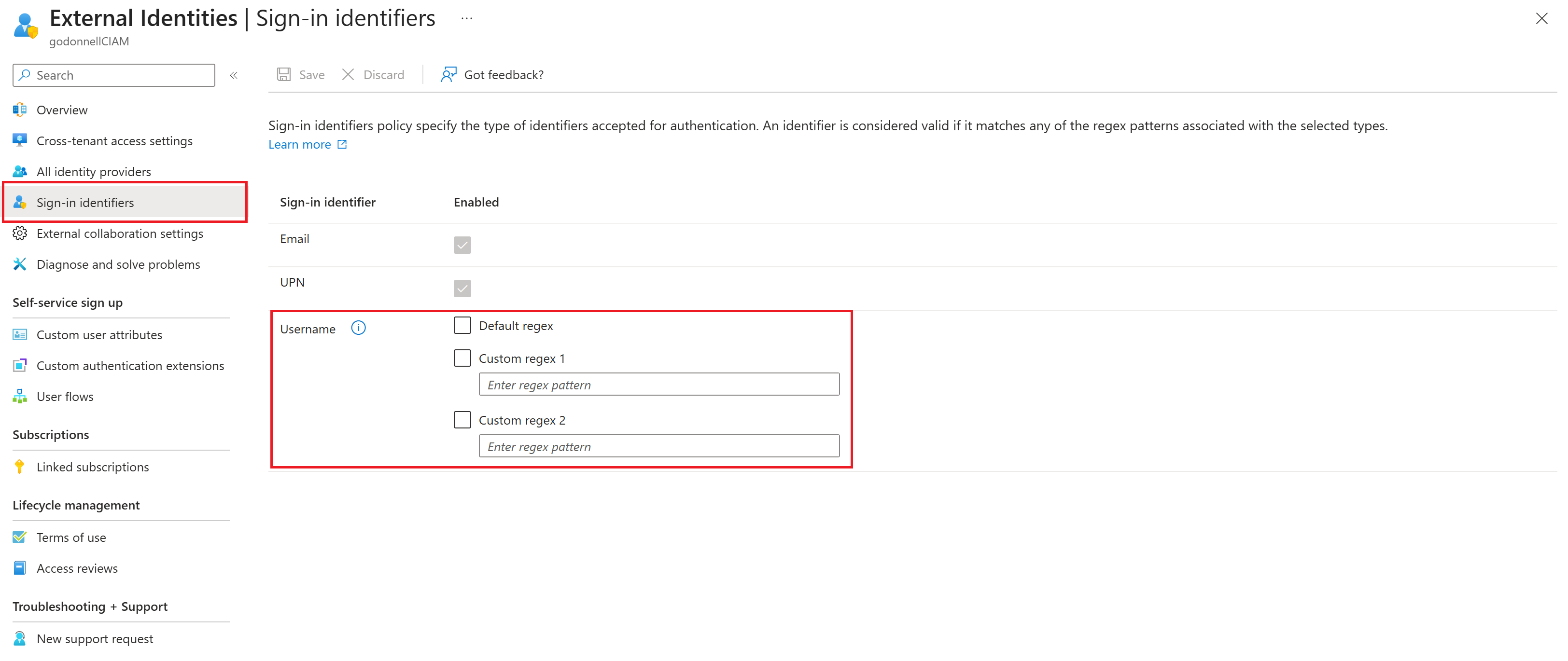Click the User flows icon
Screen dimensions: 1568x661
[x=19, y=397]
